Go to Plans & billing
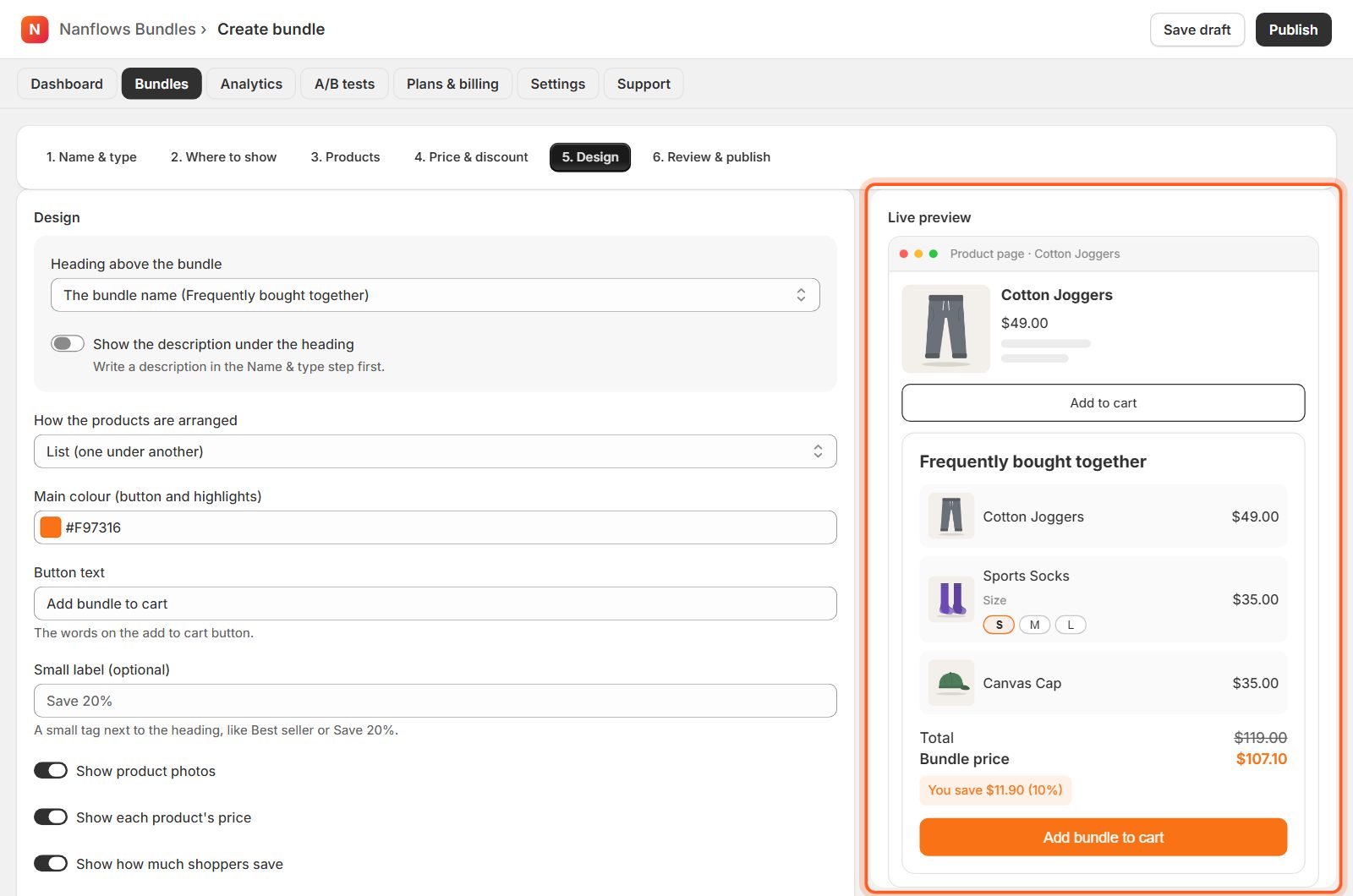Viewport: 1353px width, 896px height. (x=452, y=84)
